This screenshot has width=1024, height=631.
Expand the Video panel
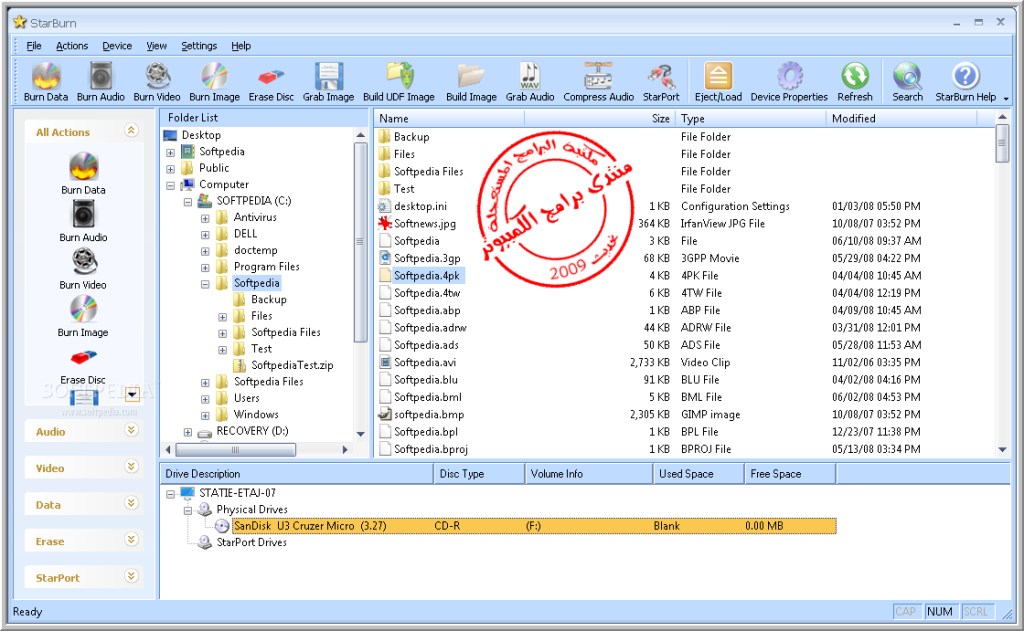(131, 467)
